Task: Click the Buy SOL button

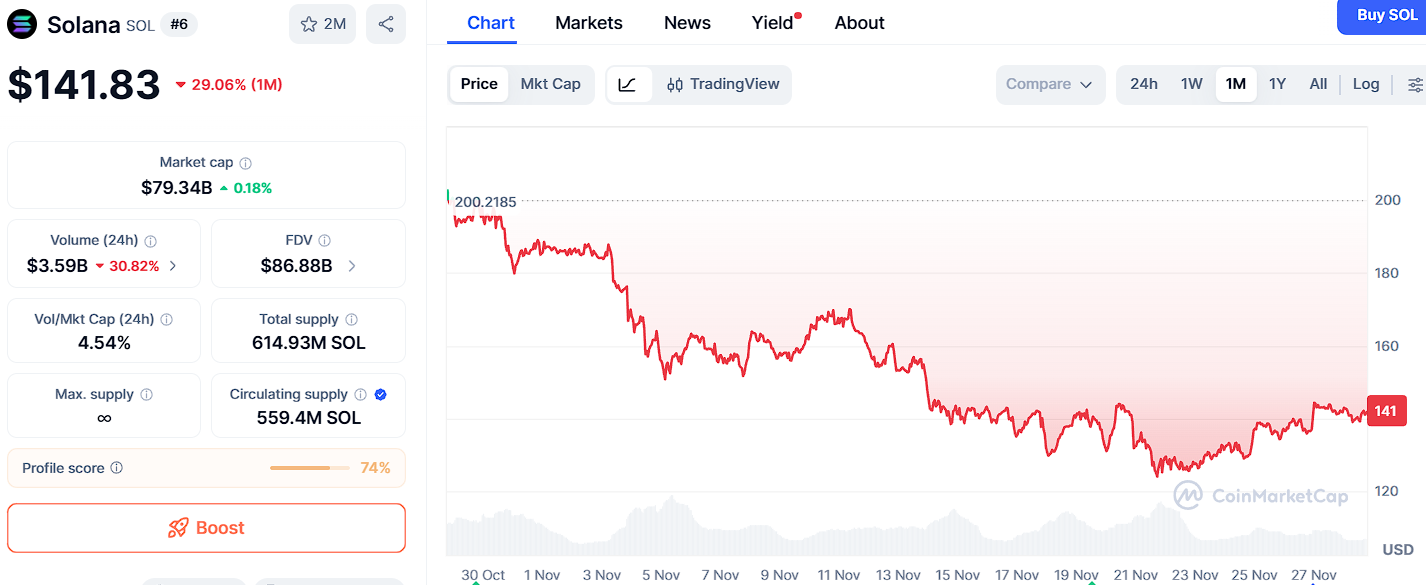Action: [x=1389, y=16]
